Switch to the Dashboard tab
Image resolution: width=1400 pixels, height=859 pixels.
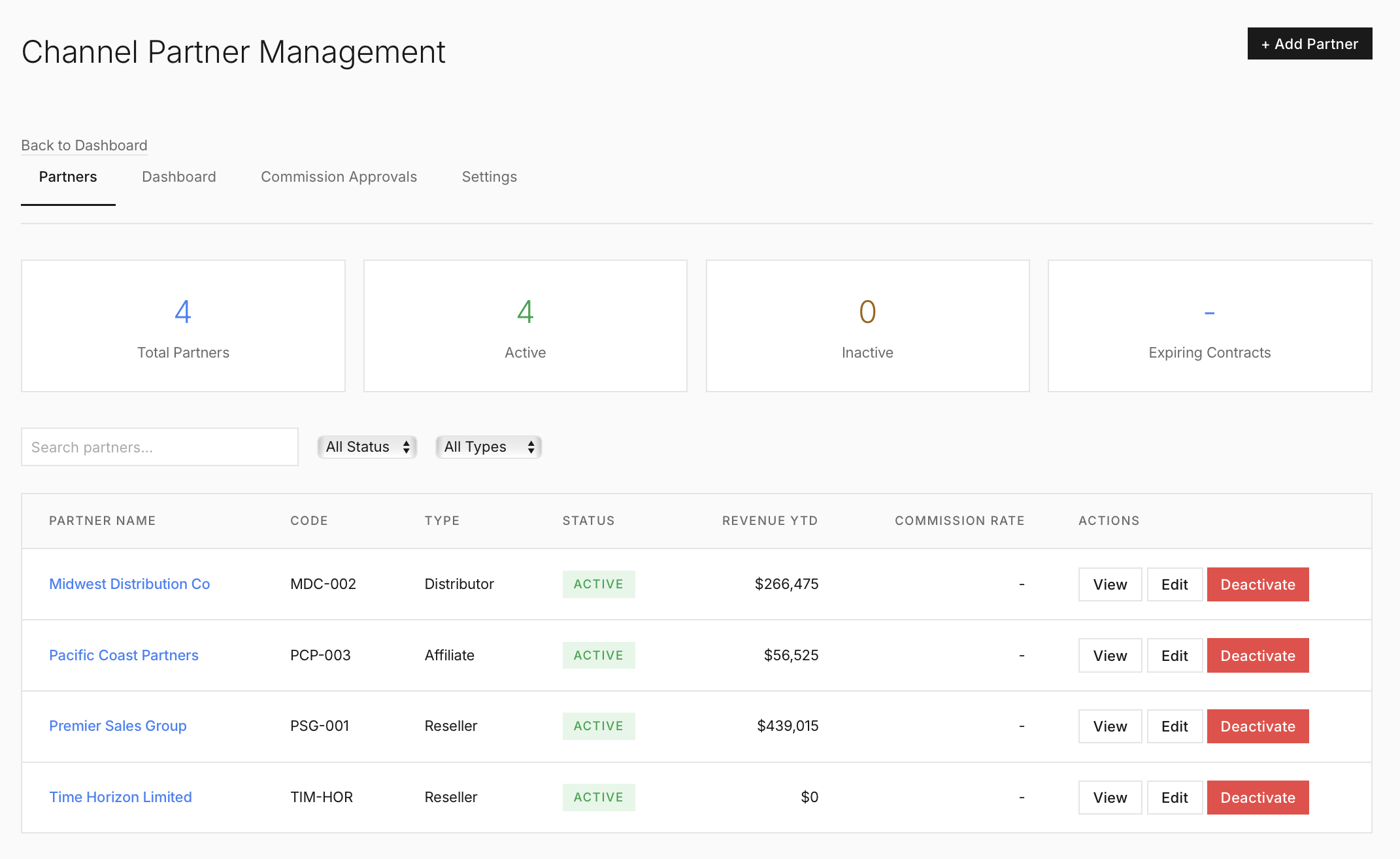click(178, 177)
